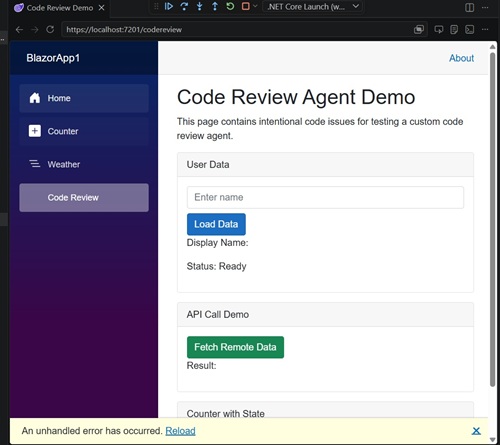The image size is (500, 445).
Task: Reload the browser page with the refresh icon
Action: click(x=50, y=29)
